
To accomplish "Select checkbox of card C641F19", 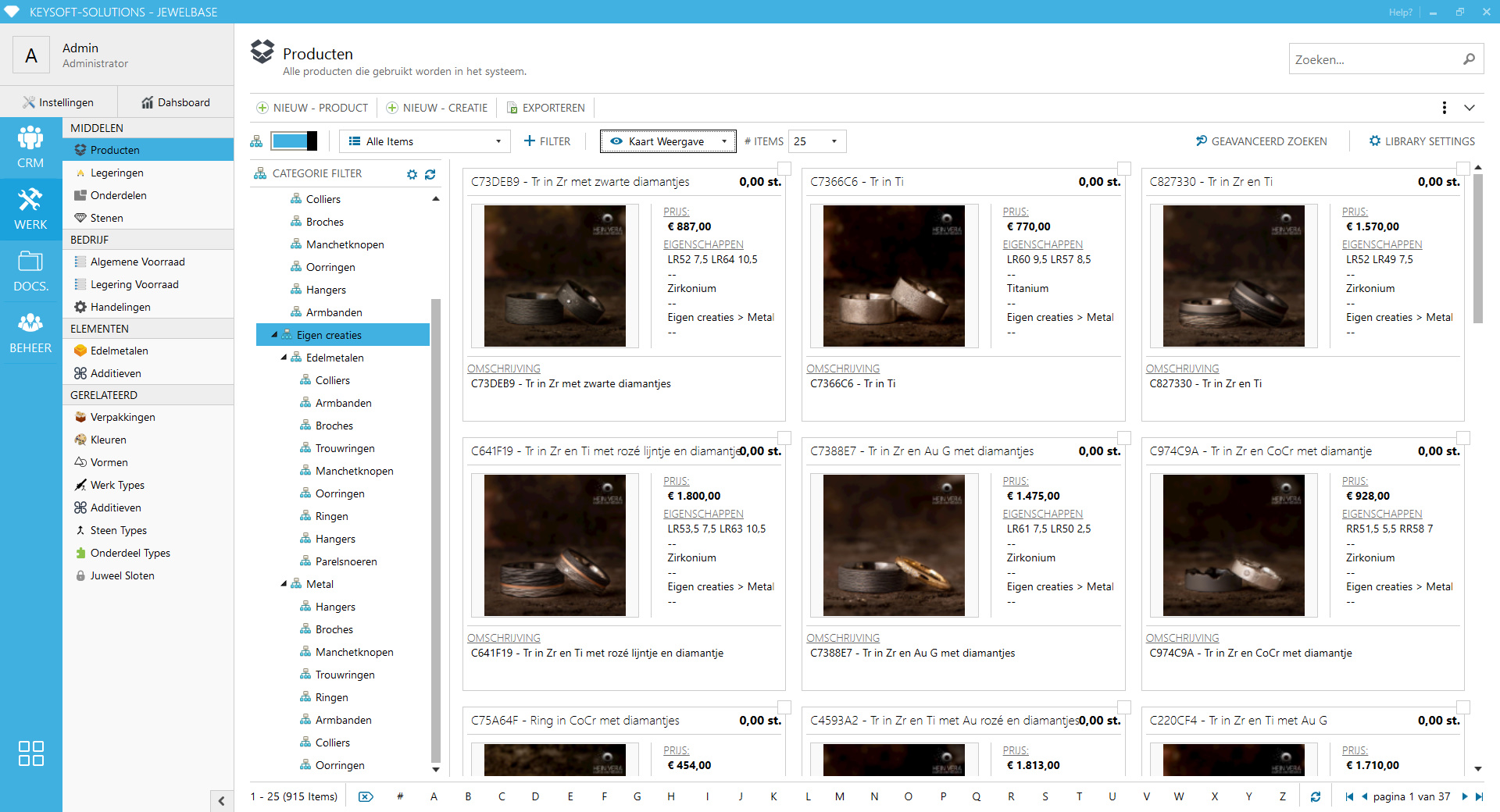I will pos(784,438).
